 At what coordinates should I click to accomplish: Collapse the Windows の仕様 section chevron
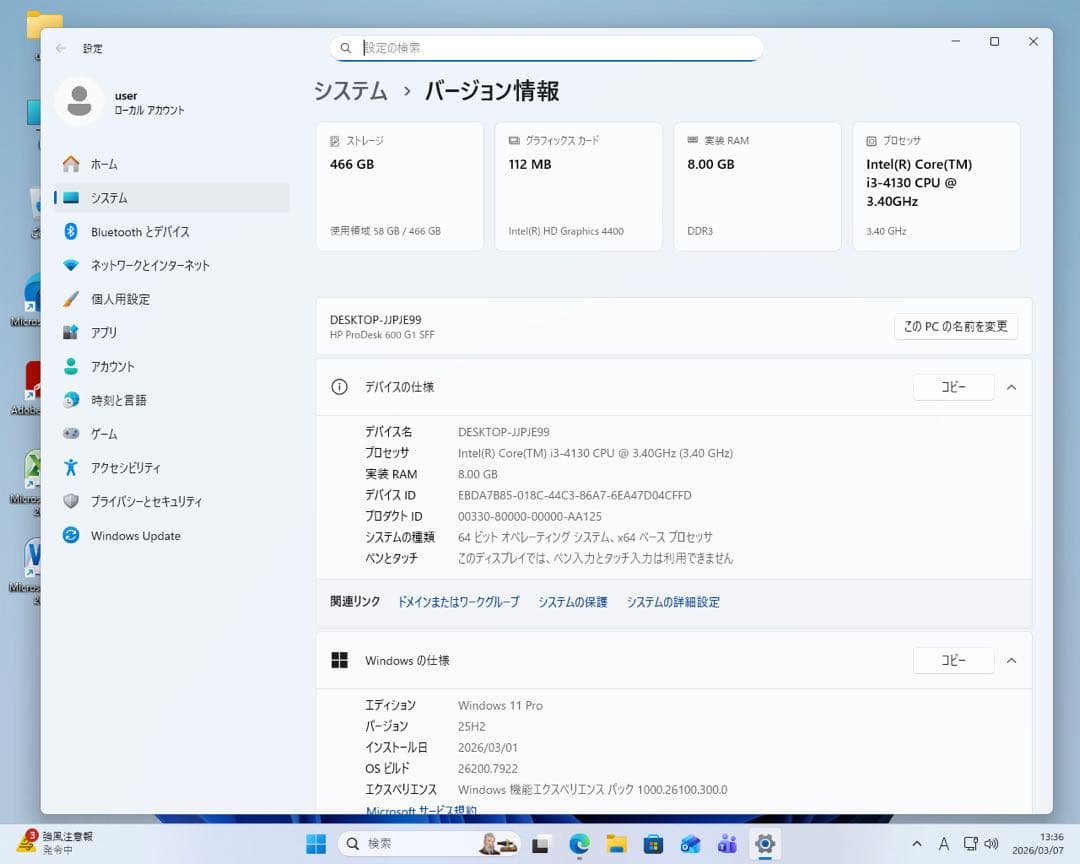point(1011,660)
